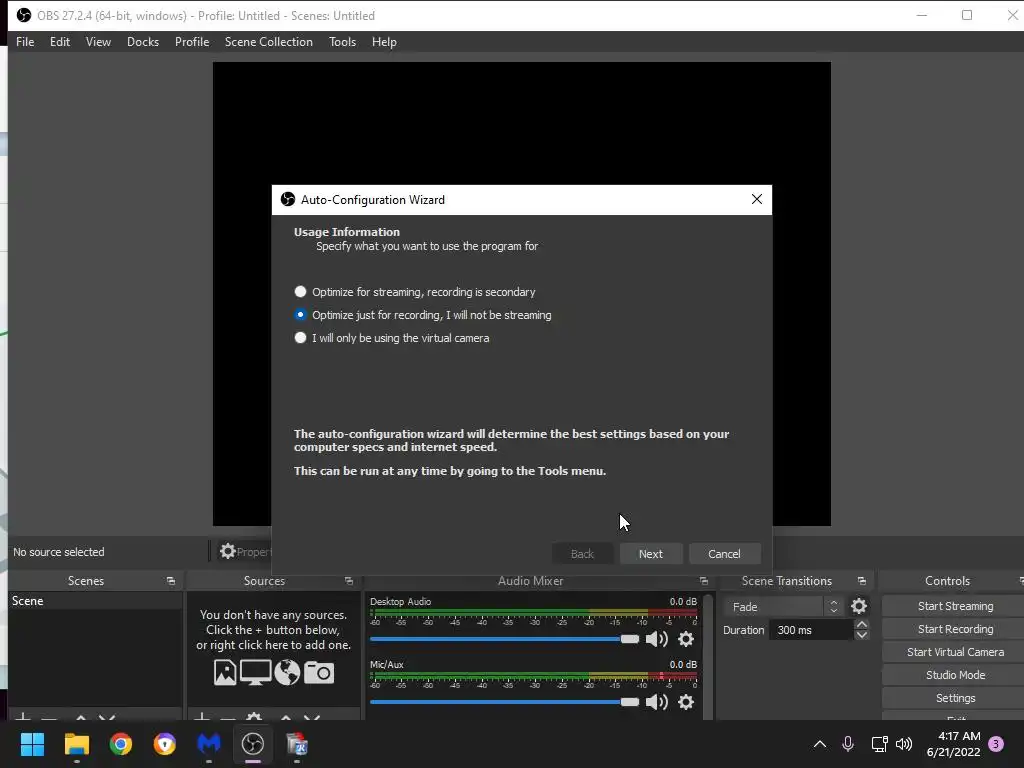
Task: Open the Docks menu
Action: click(142, 42)
